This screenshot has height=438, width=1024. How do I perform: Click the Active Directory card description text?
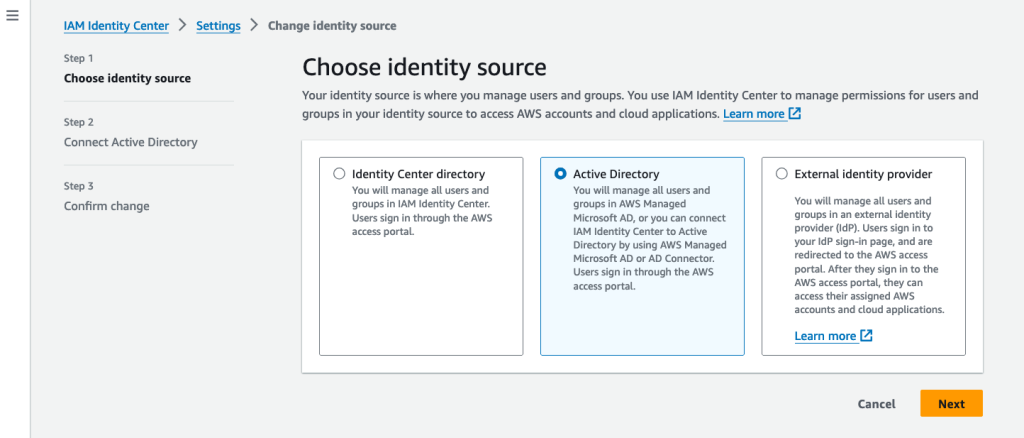pyautogui.click(x=650, y=238)
